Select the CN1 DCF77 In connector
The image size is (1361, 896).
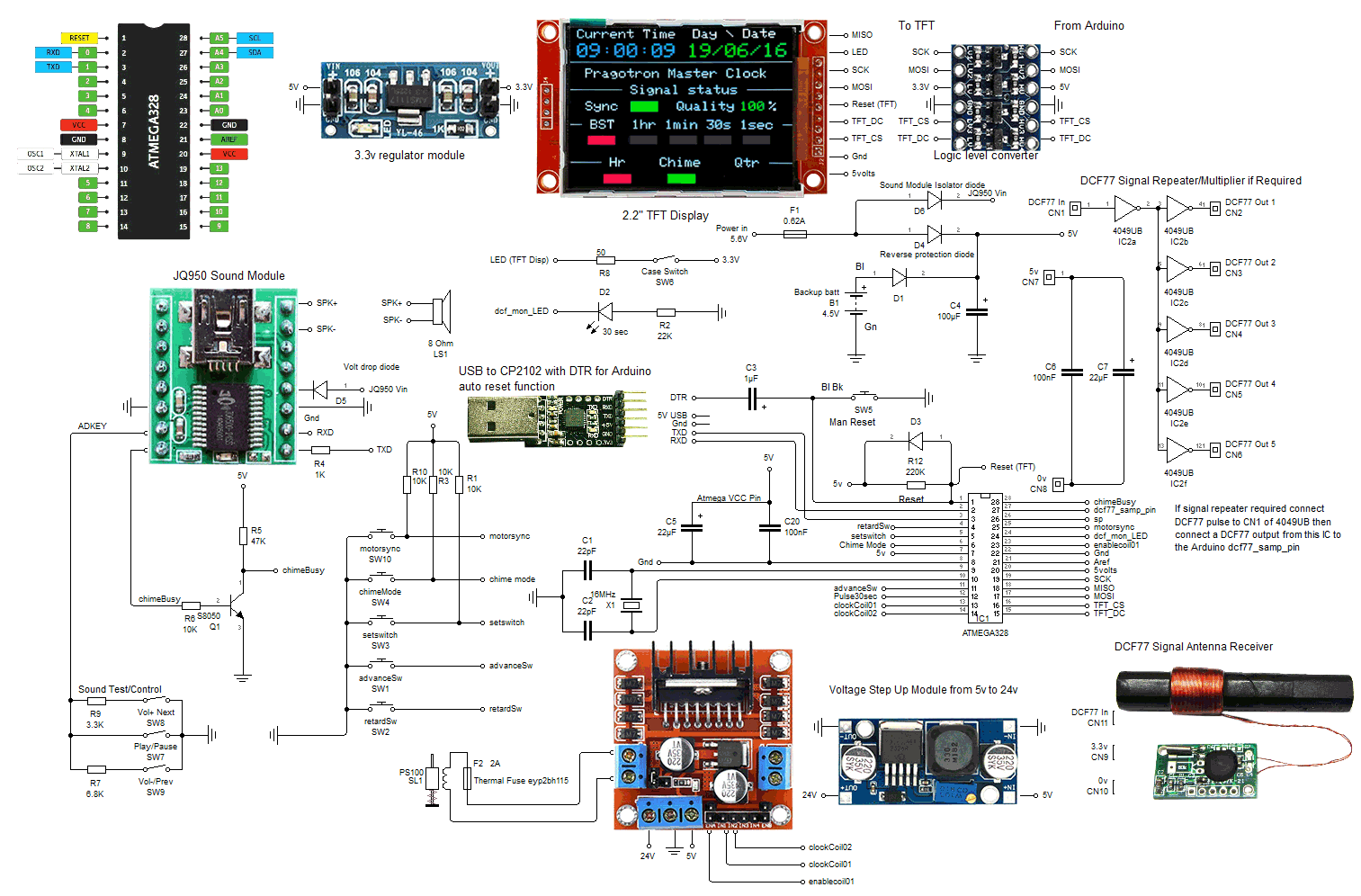[x=1075, y=209]
